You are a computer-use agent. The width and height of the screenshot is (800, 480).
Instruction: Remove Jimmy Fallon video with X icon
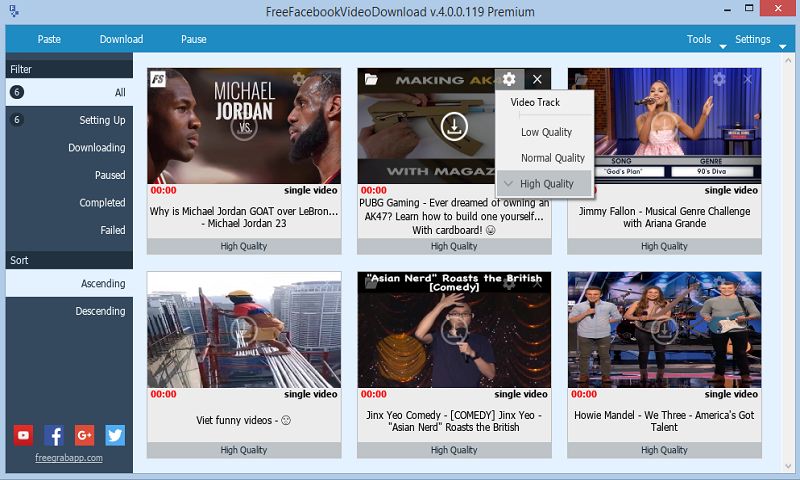point(747,79)
